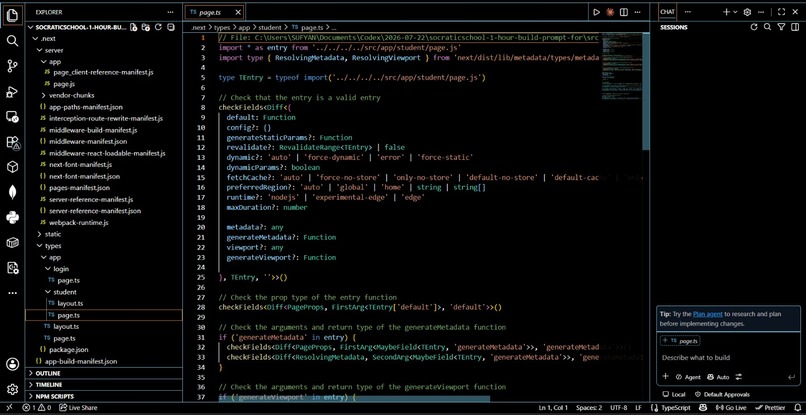806x415 pixels.
Task: Focus the Describe what to build input
Action: [x=728, y=357]
